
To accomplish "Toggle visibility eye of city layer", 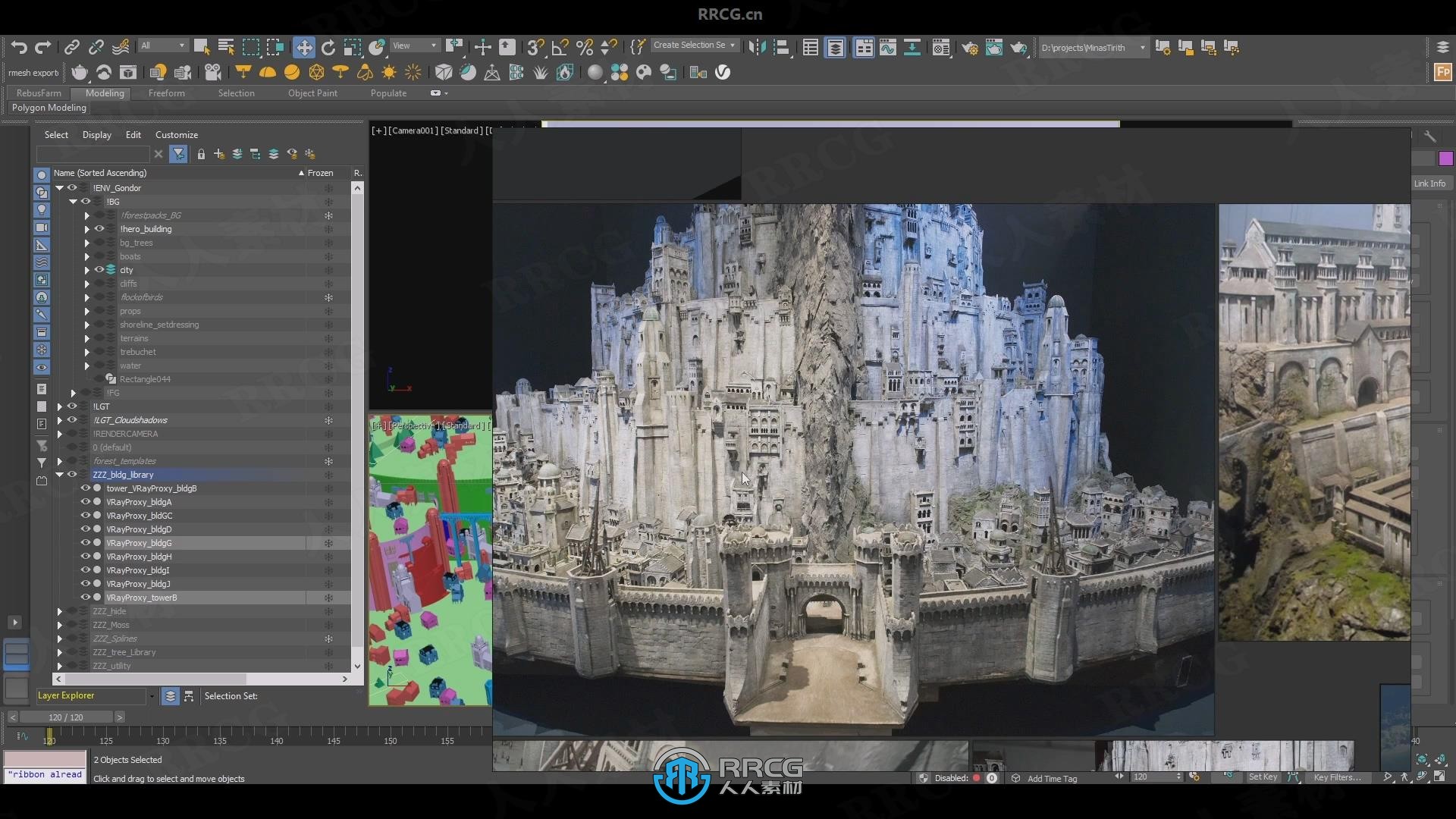I will [x=99, y=270].
